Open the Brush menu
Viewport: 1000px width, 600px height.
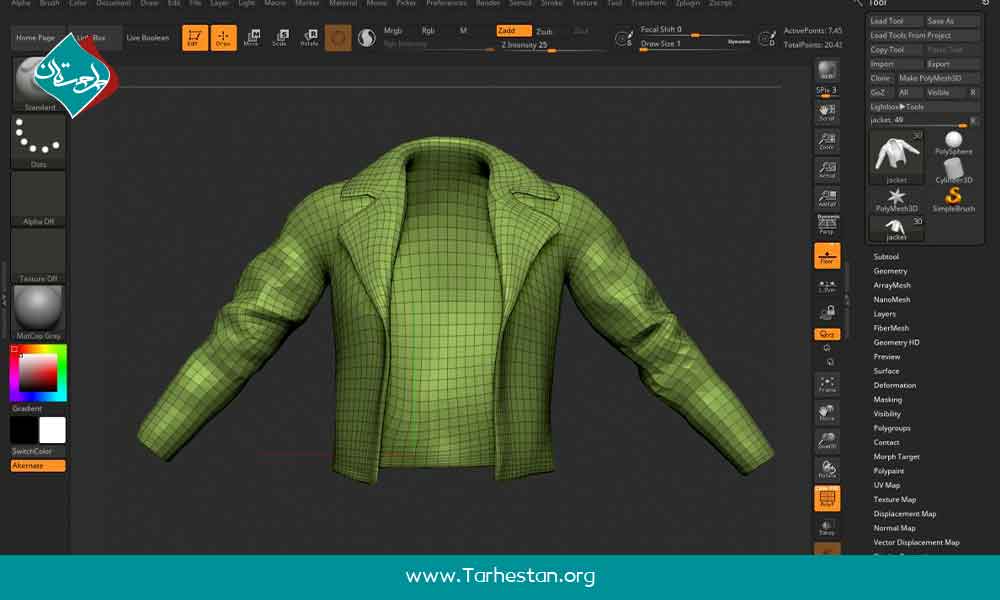click(x=49, y=3)
